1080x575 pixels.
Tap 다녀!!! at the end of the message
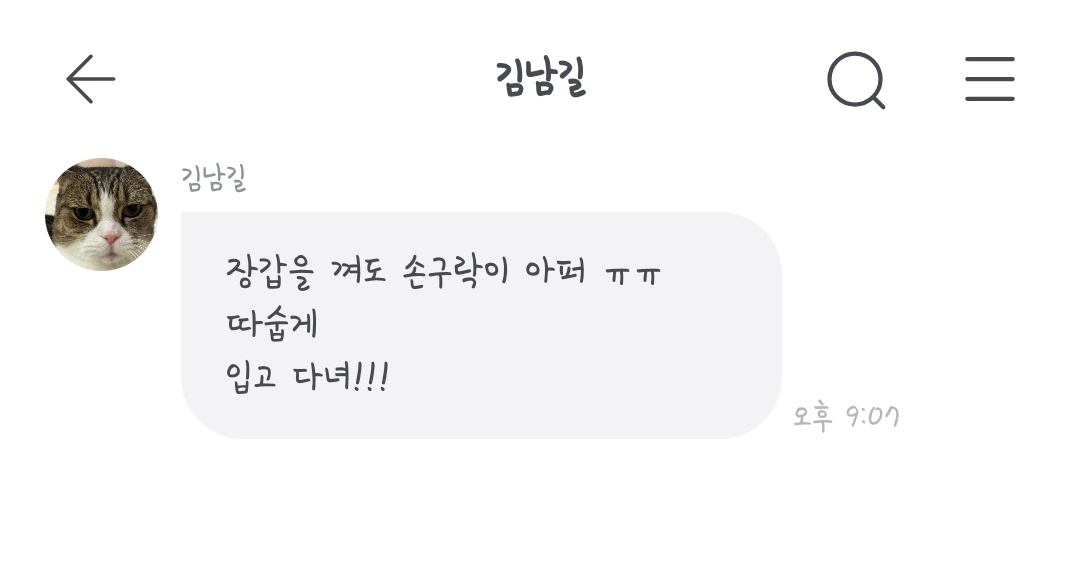(341, 377)
